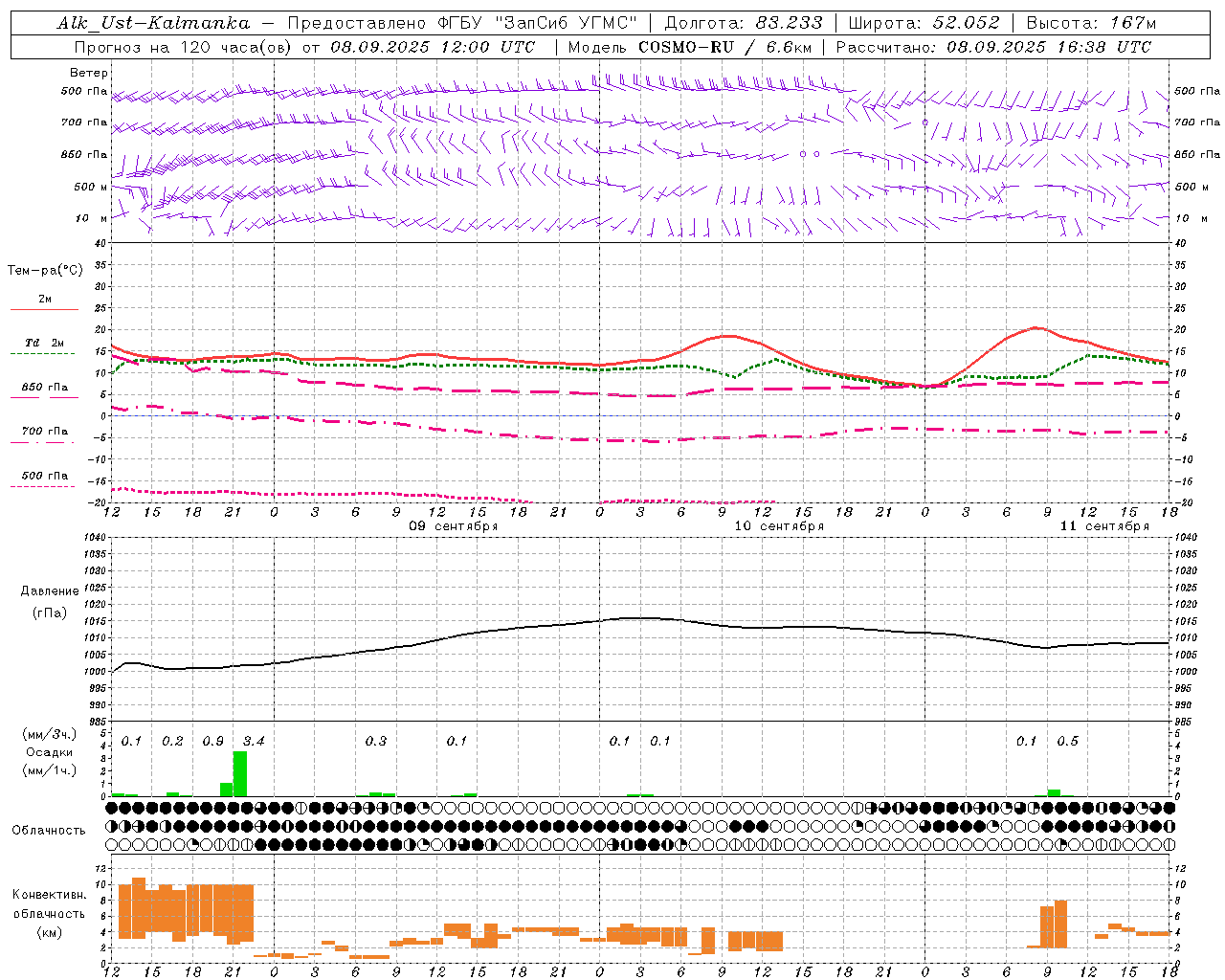Click the '500 гПа' temperature legend entry

[45, 476]
